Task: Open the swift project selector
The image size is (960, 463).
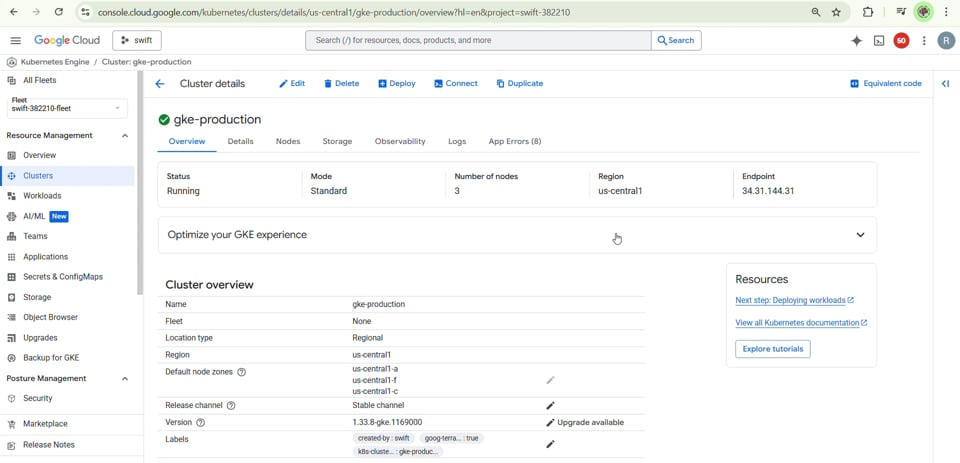Action: [x=137, y=40]
